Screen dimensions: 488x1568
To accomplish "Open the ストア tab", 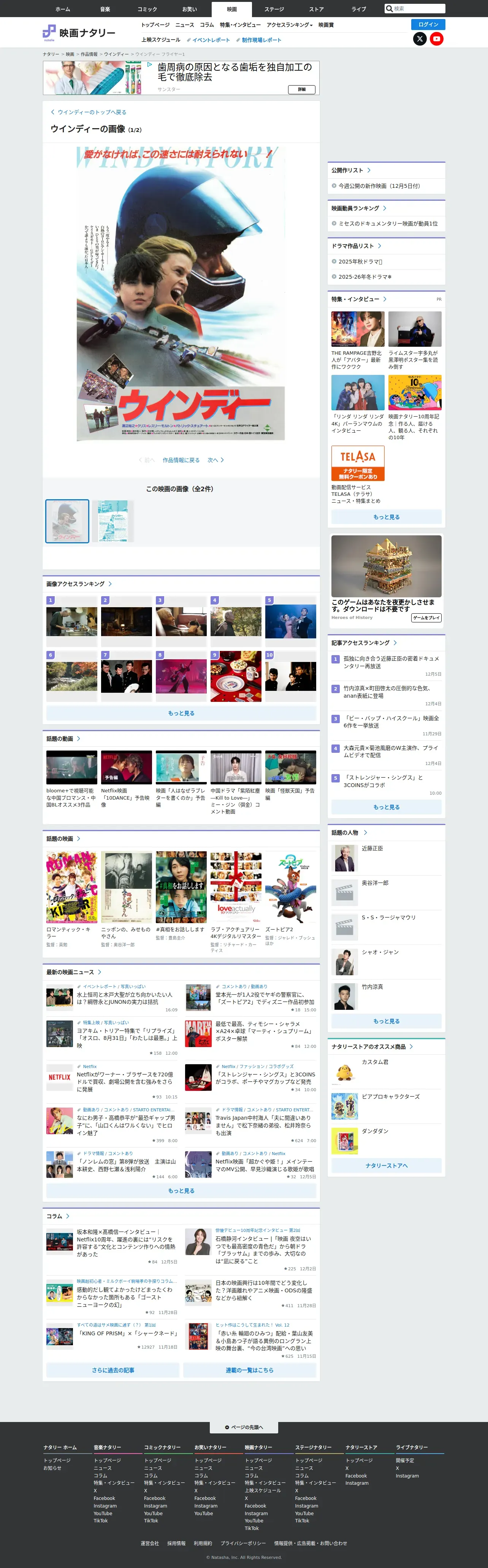I will 317,9.
